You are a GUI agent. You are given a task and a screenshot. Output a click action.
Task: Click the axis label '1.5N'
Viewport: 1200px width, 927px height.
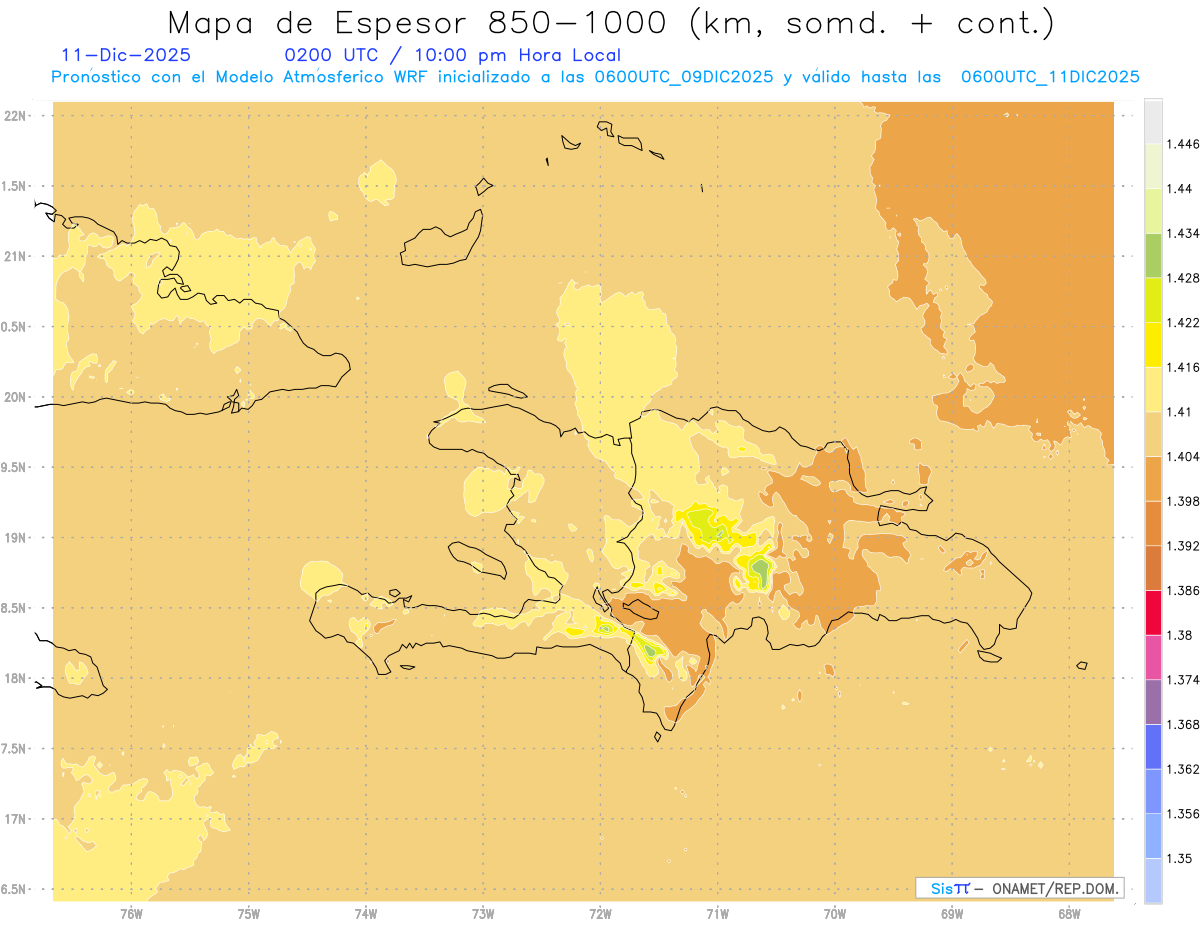coord(15,186)
